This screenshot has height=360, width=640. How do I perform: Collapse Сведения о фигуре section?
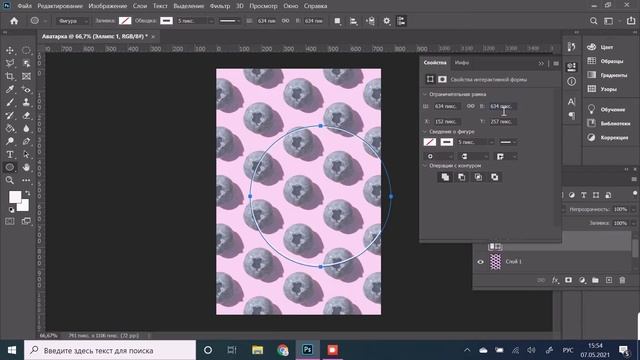(x=425, y=132)
